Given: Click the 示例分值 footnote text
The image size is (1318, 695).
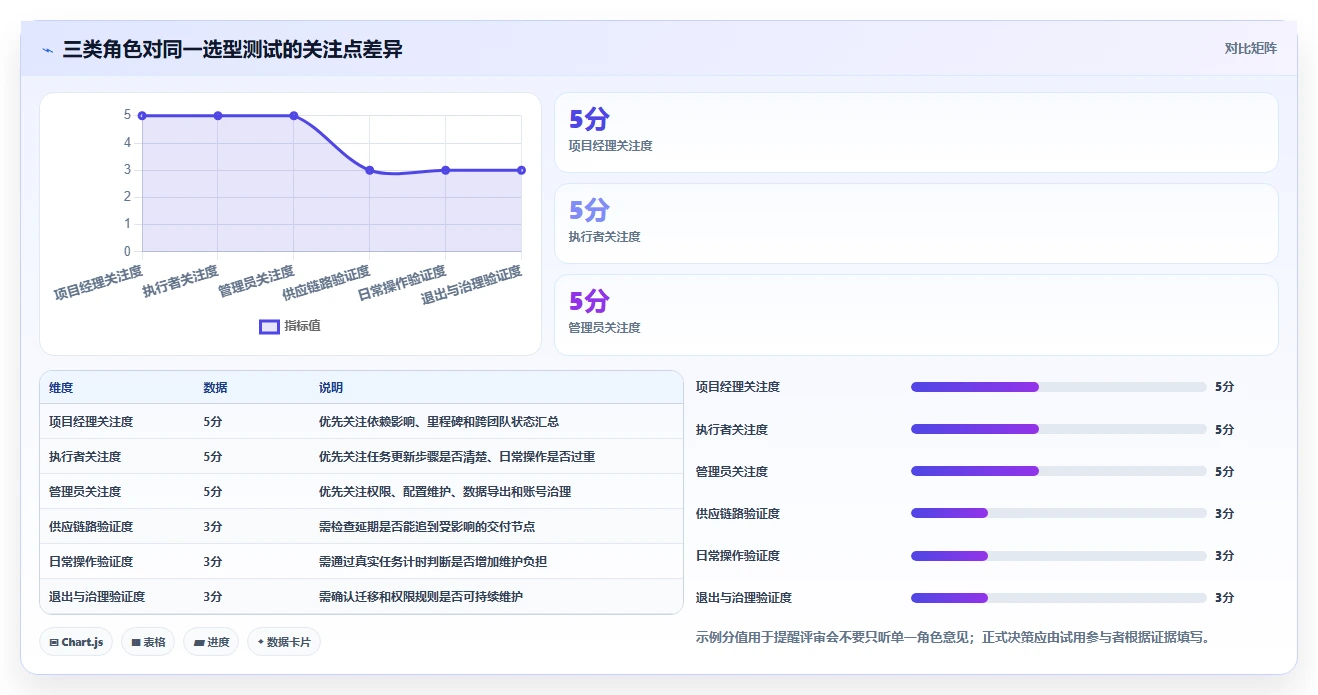Looking at the screenshot, I should (954, 637).
